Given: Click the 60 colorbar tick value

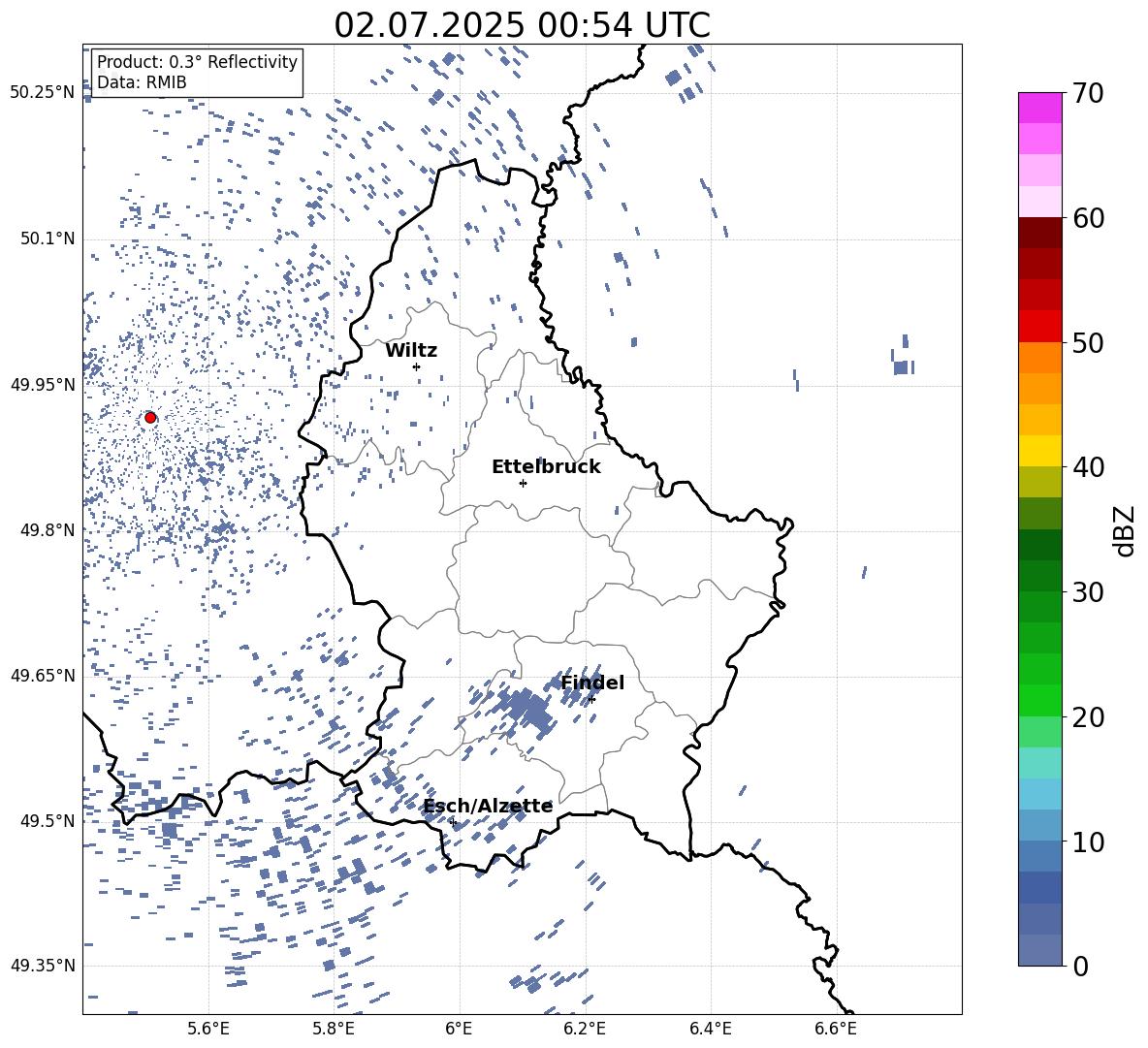Looking at the screenshot, I should [x=1089, y=218].
